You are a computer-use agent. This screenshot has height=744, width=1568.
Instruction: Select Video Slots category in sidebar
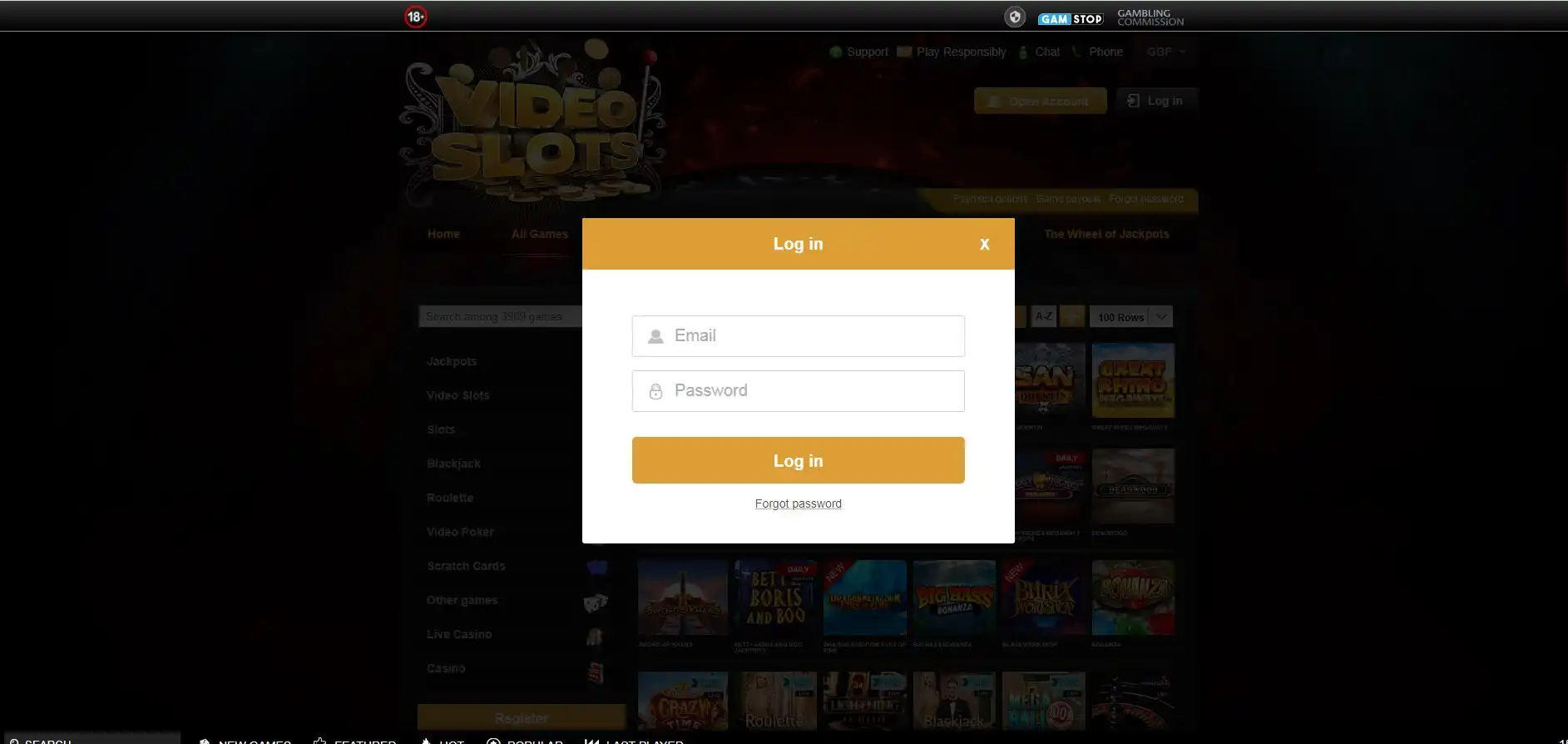click(458, 395)
